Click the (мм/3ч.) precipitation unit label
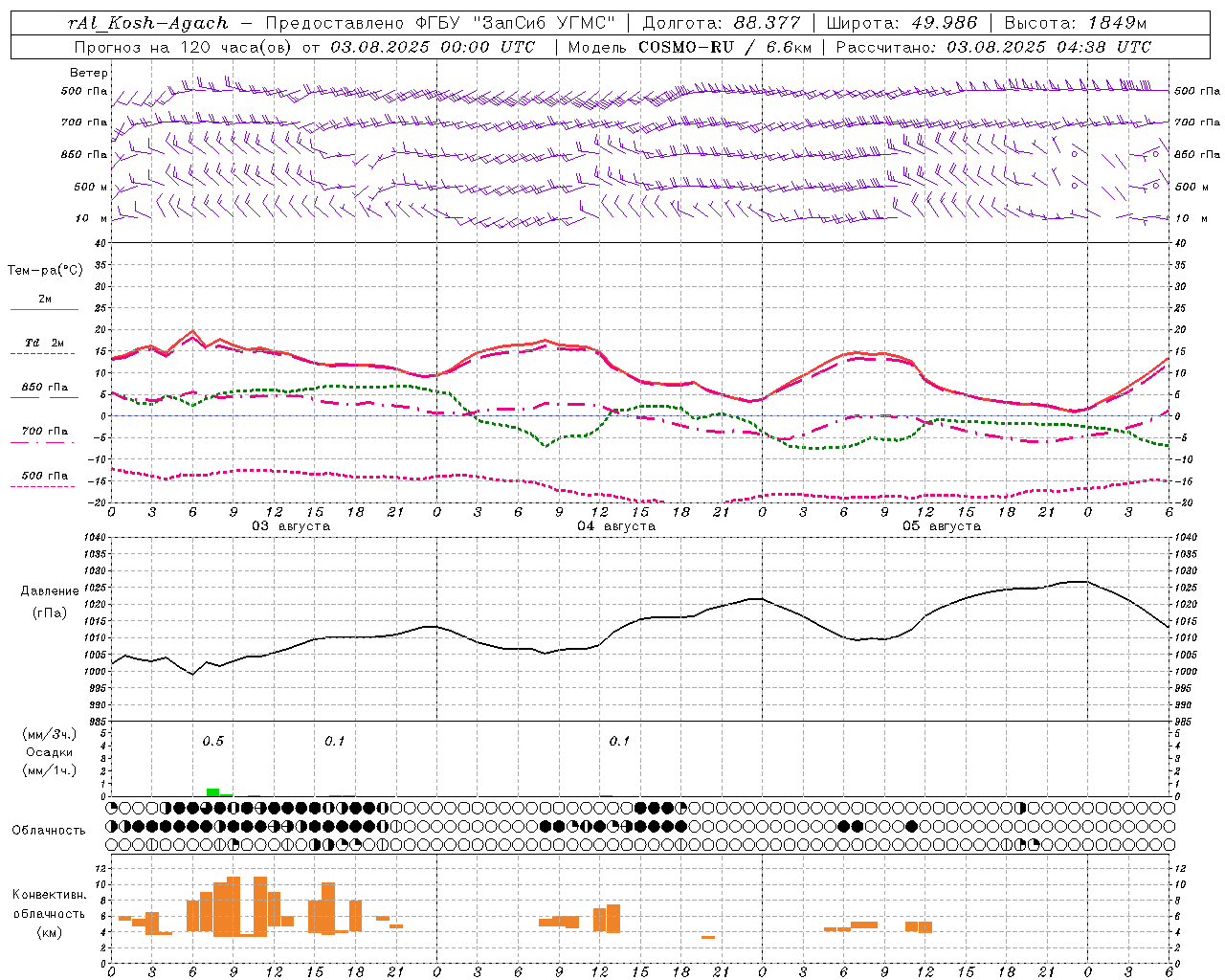This screenshot has height=980, width=1225. [x=50, y=734]
